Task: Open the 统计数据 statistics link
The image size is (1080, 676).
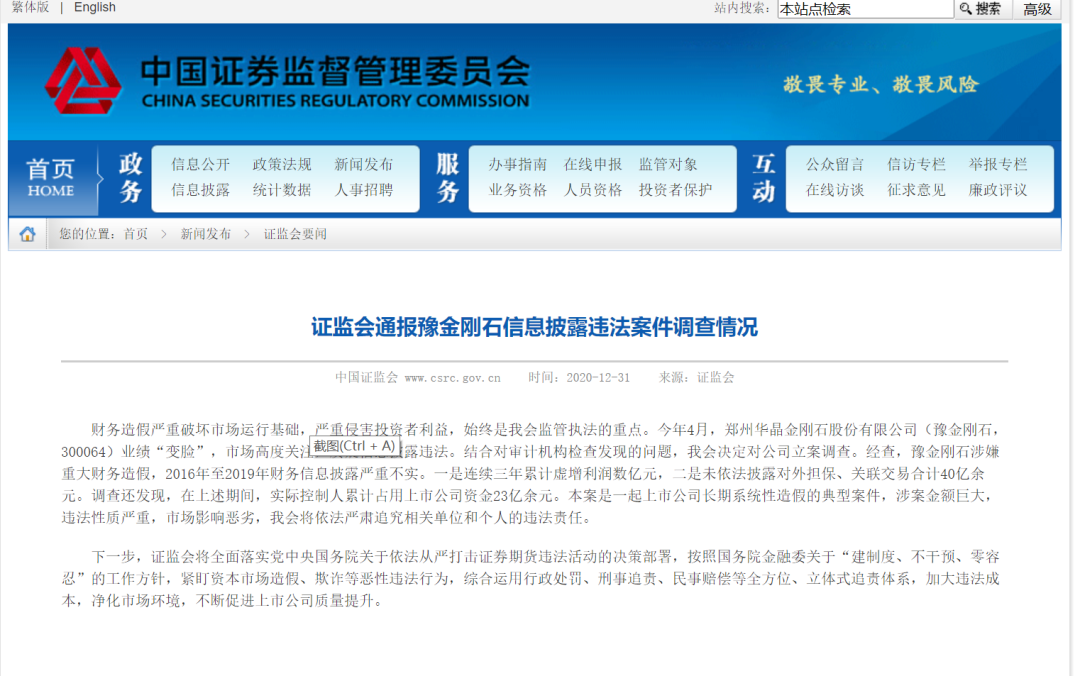Action: (x=282, y=190)
